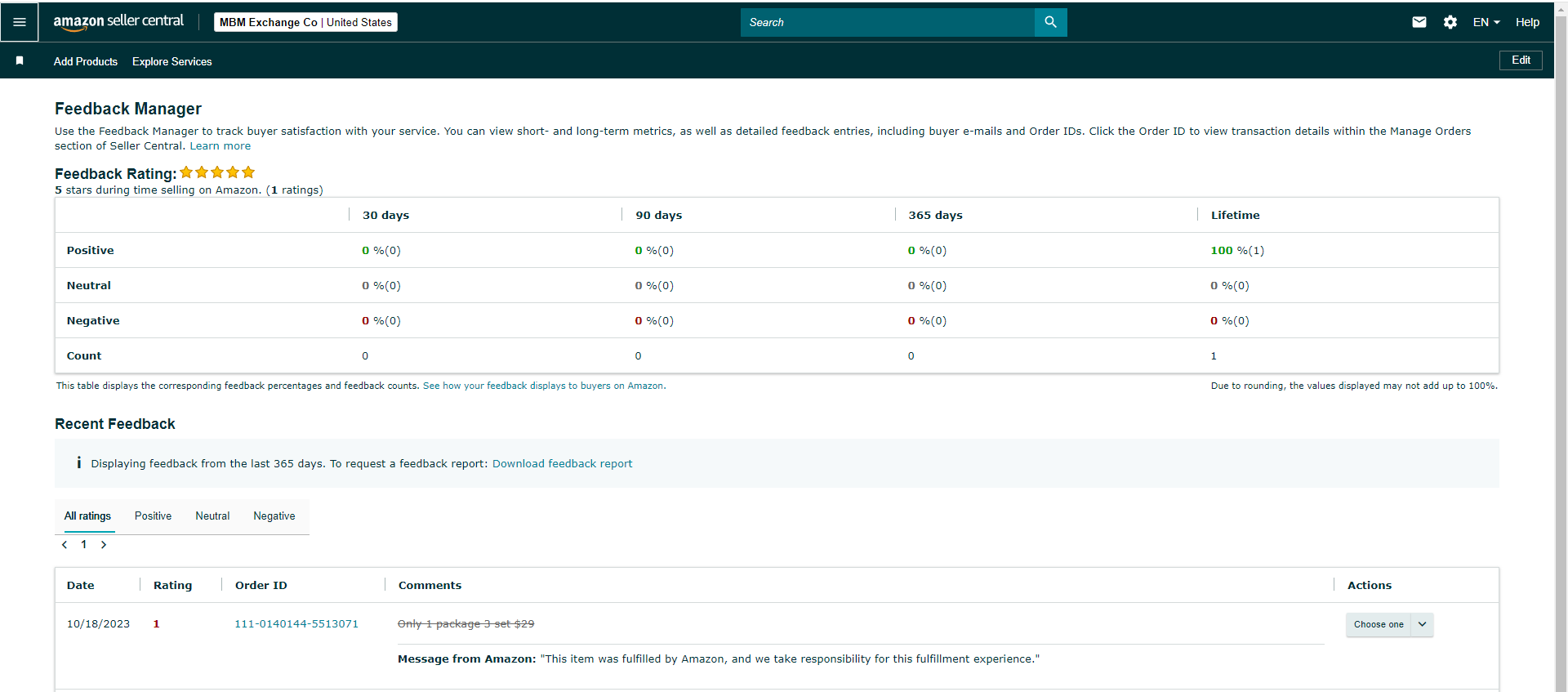Screen dimensions: 1568x692
Task: Click the Edit button in favorites bar
Action: point(1521,60)
